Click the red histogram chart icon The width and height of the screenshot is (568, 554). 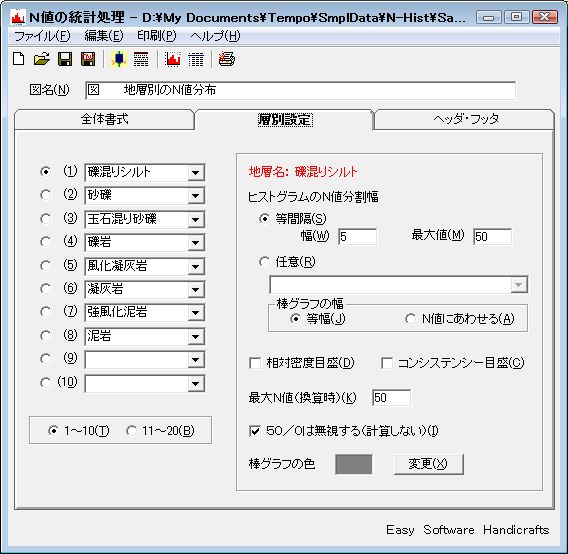click(172, 59)
